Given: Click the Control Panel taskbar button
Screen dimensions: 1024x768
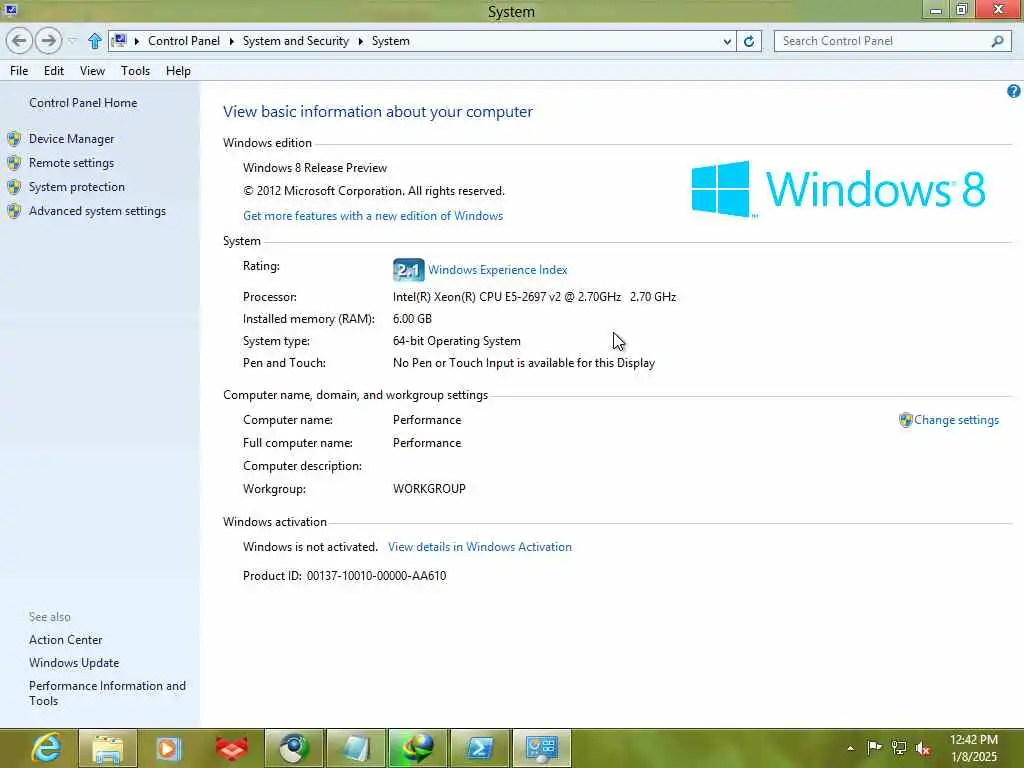Looking at the screenshot, I should pyautogui.click(x=542, y=748).
